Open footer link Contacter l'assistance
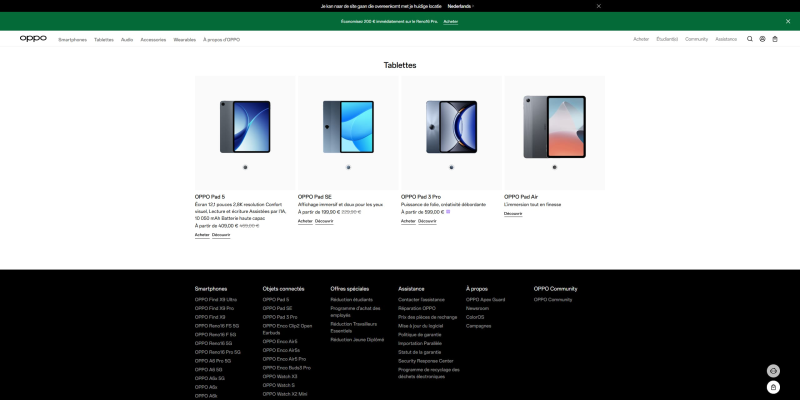Screen dimensions: 800x400 click(421, 299)
